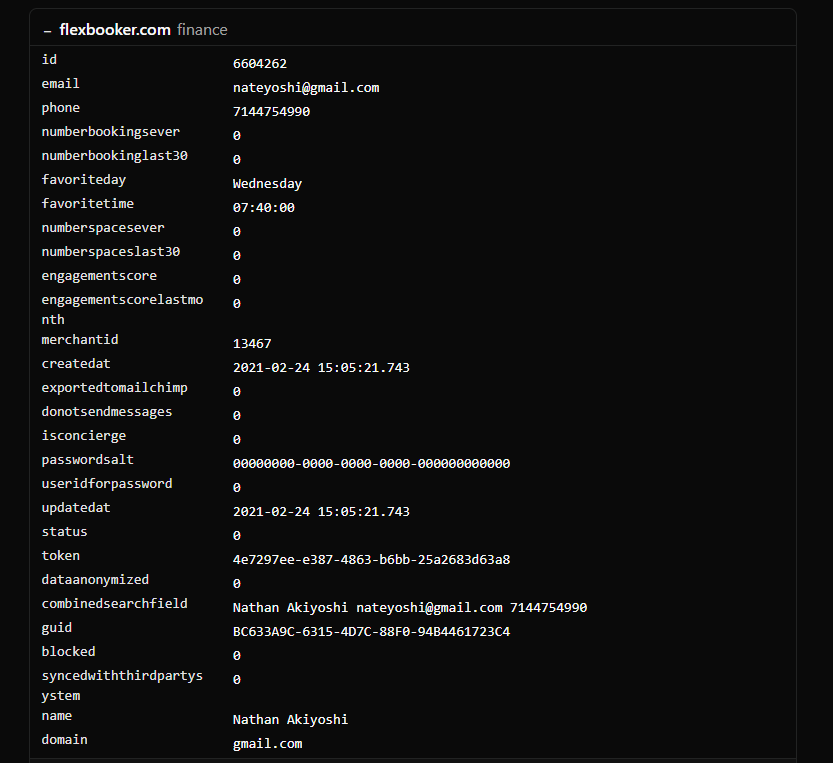The height and width of the screenshot is (763, 833).
Task: Click the favoritetime value 07:40:00
Action: (263, 208)
